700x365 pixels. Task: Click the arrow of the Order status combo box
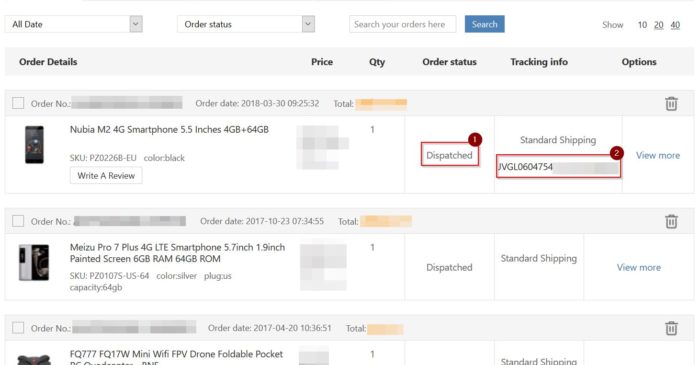click(308, 24)
